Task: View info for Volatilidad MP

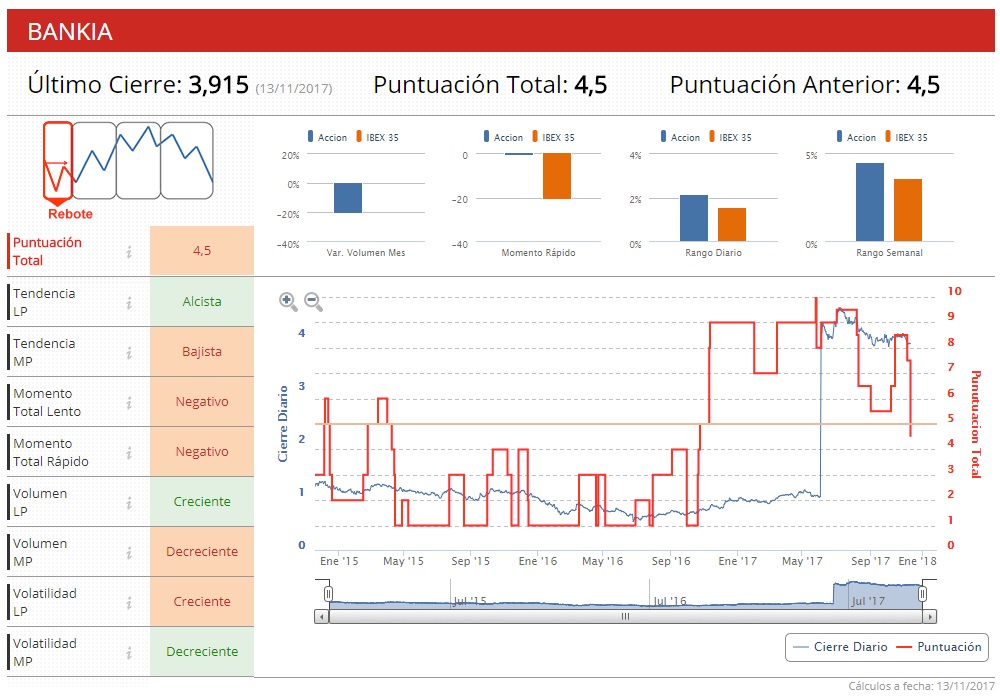Action: (129, 652)
